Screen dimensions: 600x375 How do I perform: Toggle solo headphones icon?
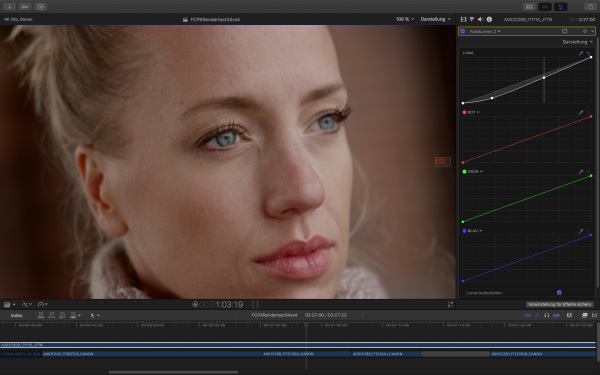(546, 315)
